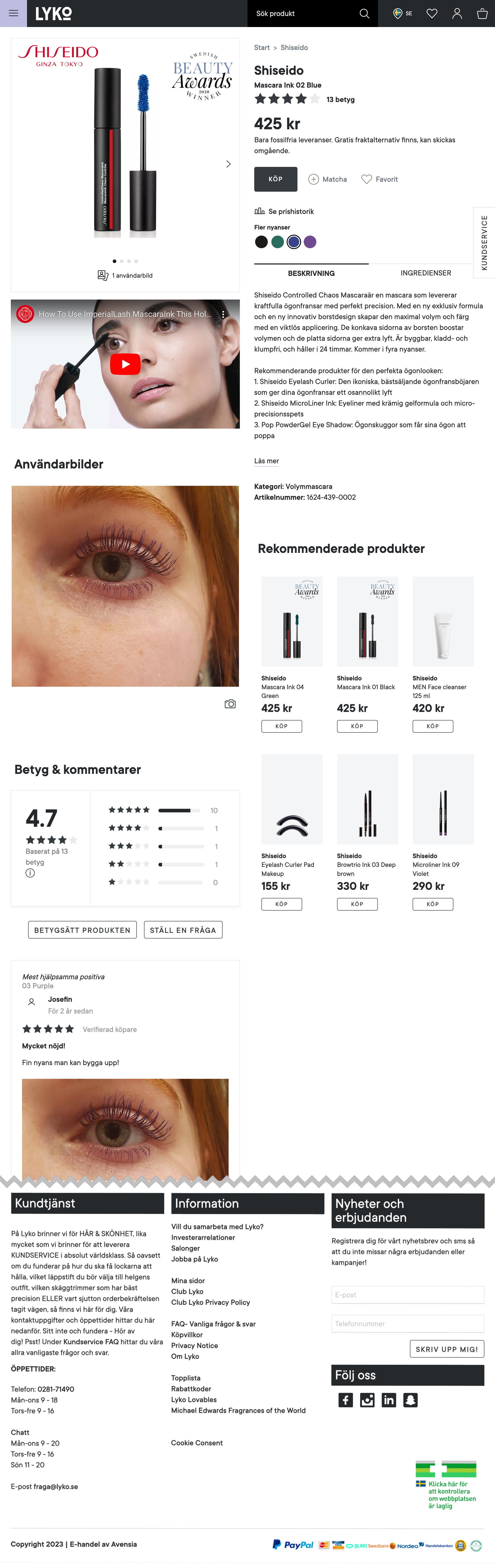Open the hamburger menu
Screen dimensions: 495x1568
tap(13, 13)
